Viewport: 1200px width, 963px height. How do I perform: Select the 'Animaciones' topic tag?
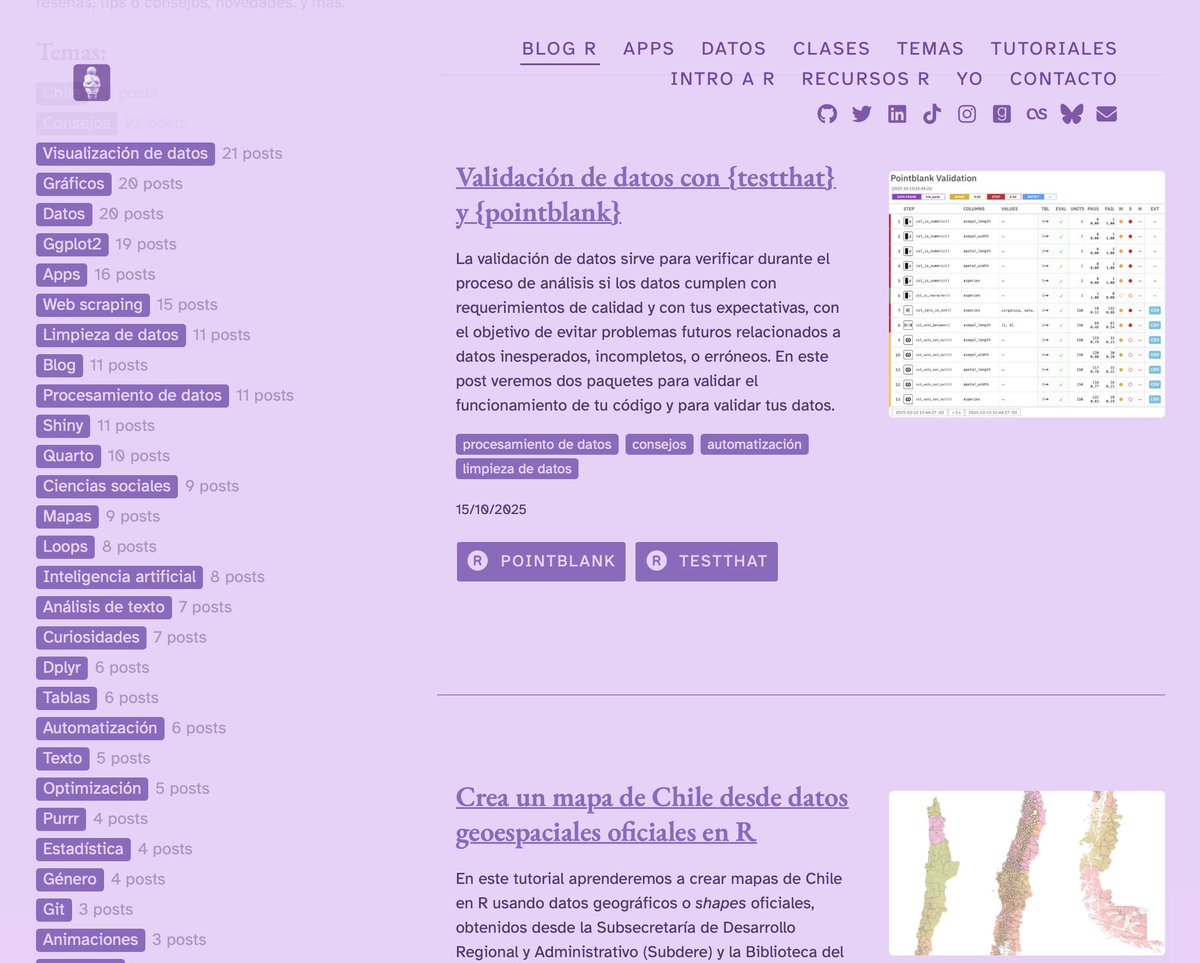coord(91,939)
